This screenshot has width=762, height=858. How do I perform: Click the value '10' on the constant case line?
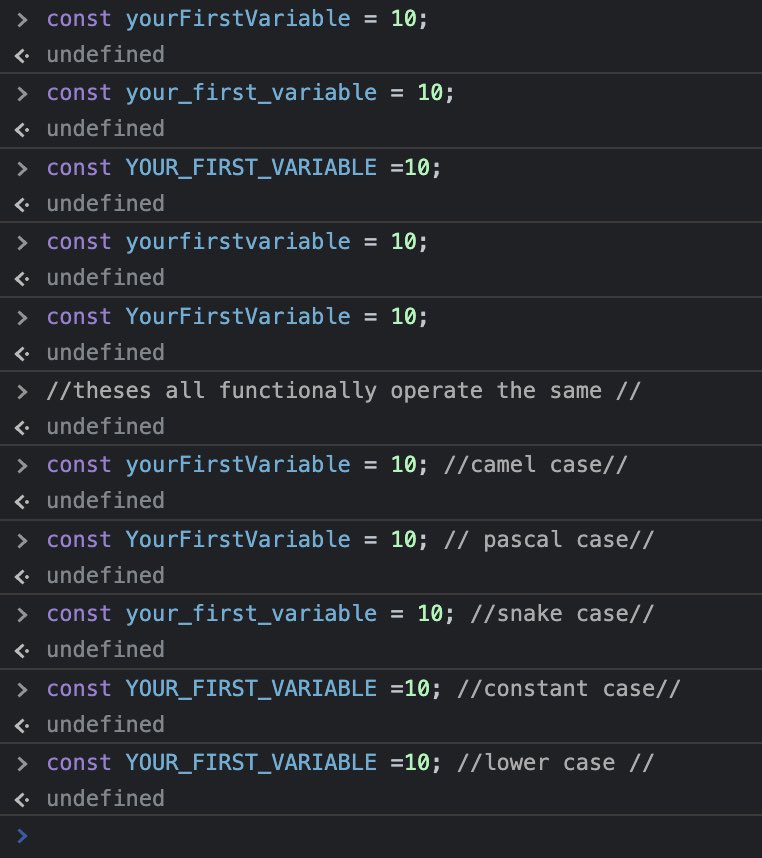point(417,688)
